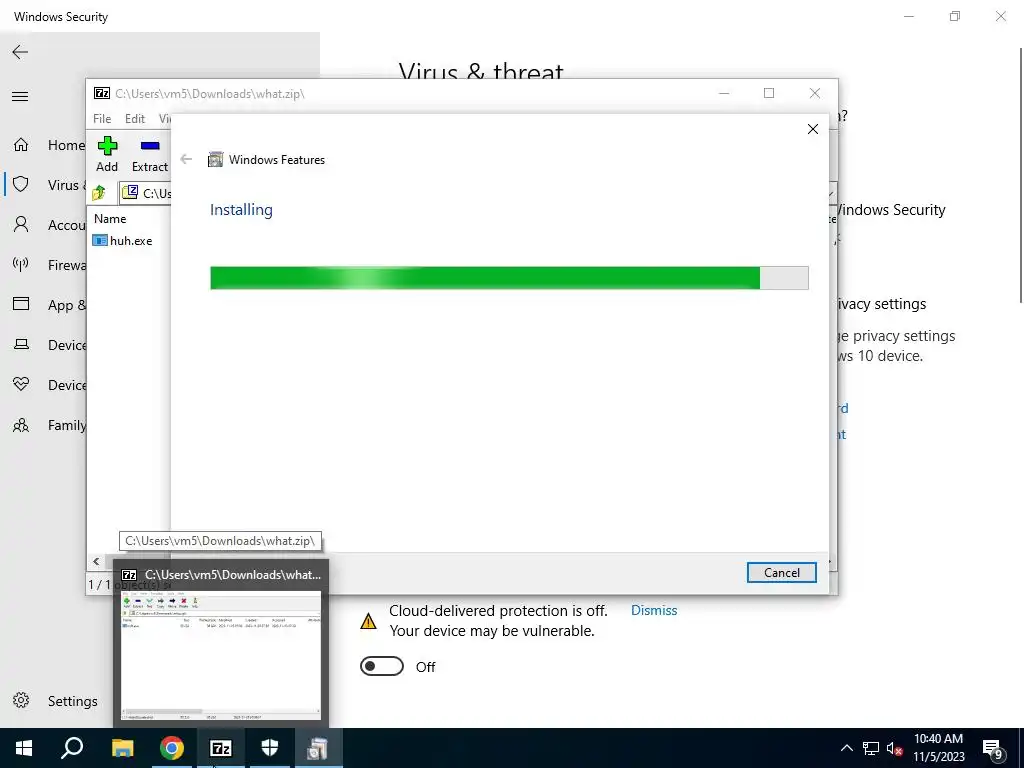1024x768 pixels.
Task: Maximize the 7-Zip window
Action: (x=769, y=93)
